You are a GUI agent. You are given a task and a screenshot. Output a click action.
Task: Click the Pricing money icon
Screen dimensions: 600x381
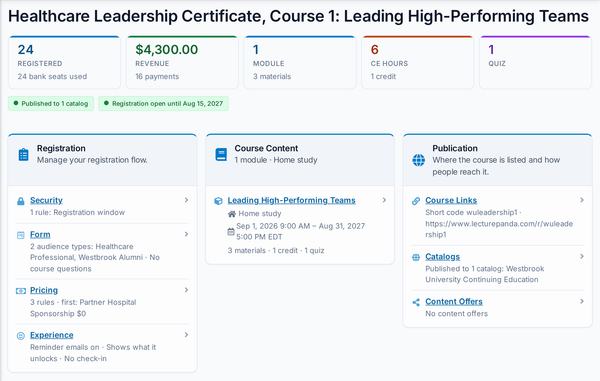pos(21,291)
